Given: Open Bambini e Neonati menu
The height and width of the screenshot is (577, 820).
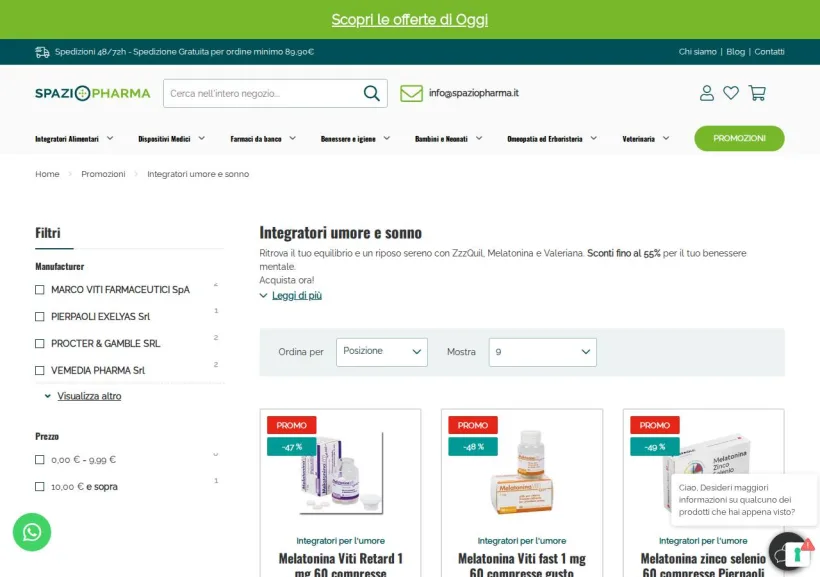Looking at the screenshot, I should click(441, 139).
